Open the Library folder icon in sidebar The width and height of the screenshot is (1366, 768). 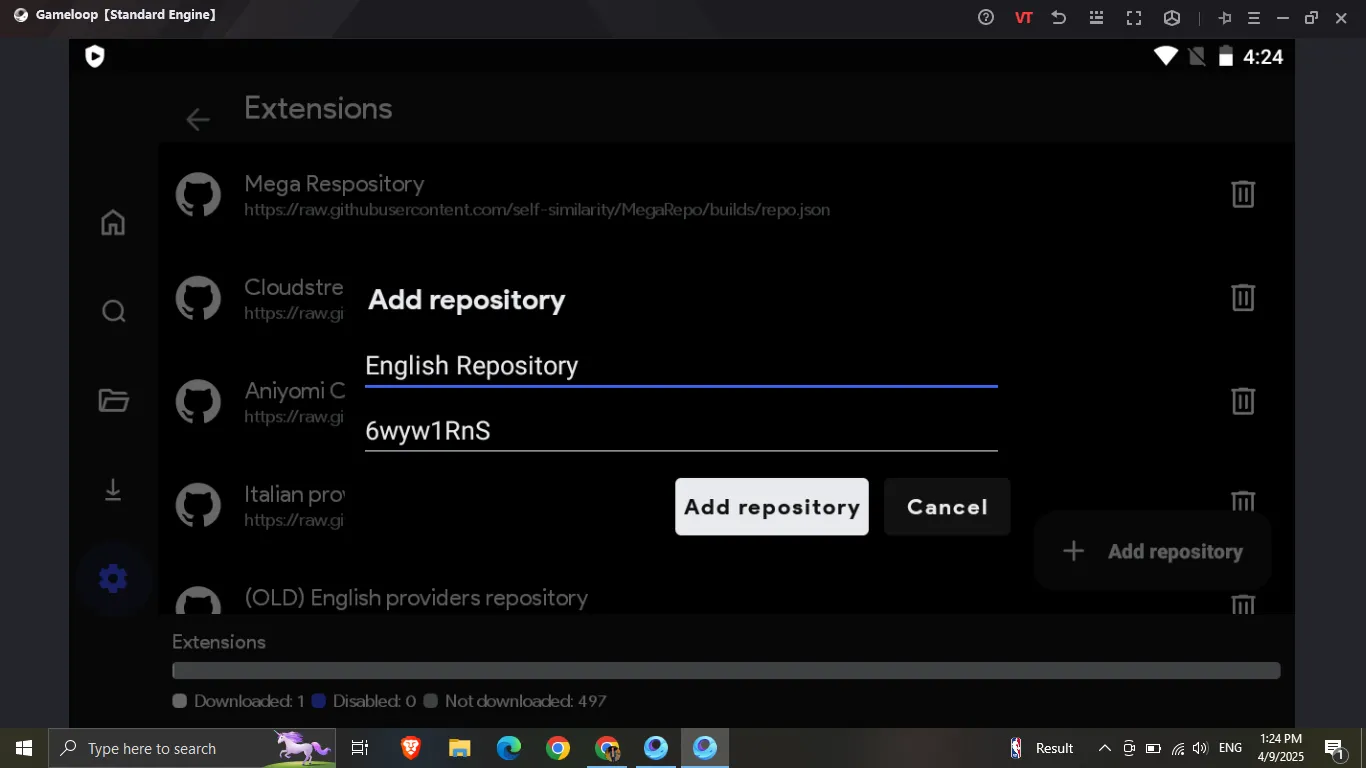(x=113, y=401)
